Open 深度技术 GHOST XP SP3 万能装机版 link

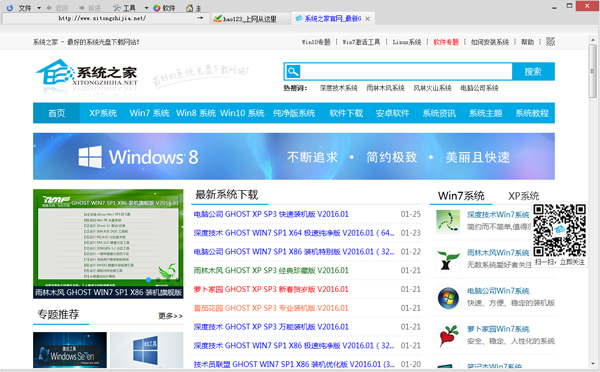point(271,326)
